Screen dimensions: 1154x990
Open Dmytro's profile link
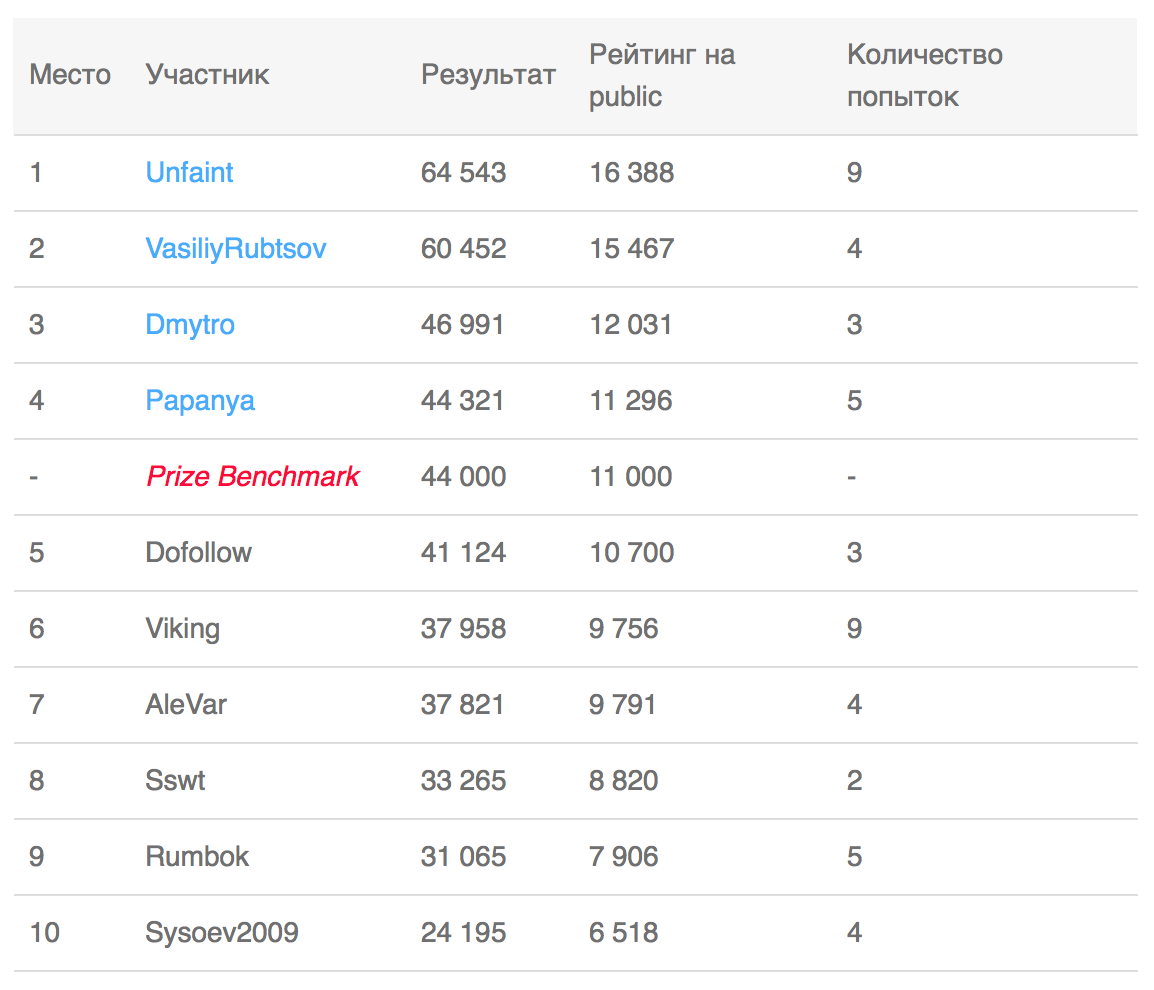point(190,324)
